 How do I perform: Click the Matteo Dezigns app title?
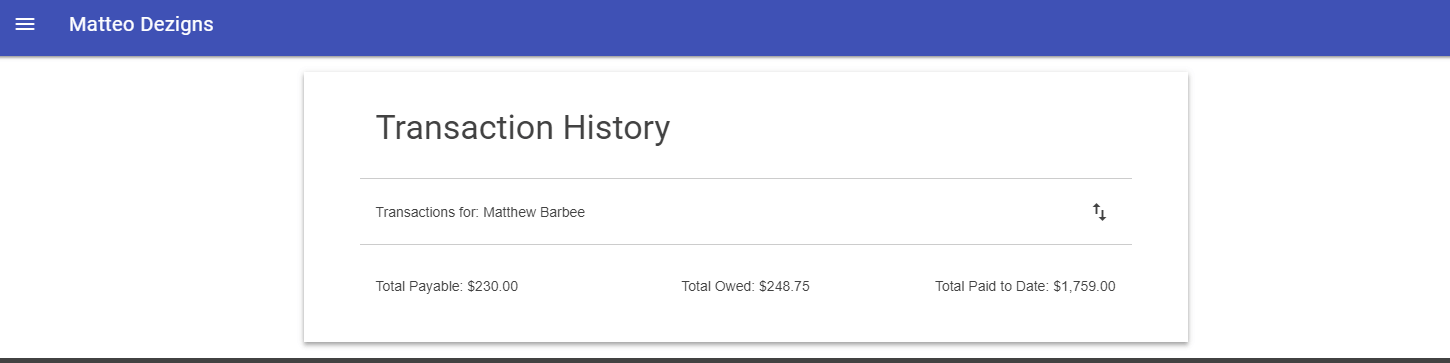tap(141, 24)
